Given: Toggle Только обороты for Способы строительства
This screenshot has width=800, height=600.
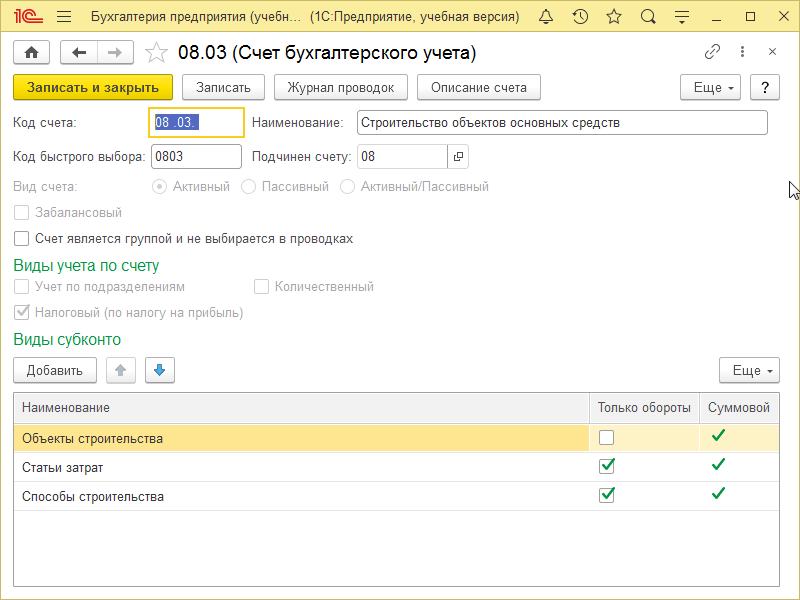Looking at the screenshot, I should 607,495.
